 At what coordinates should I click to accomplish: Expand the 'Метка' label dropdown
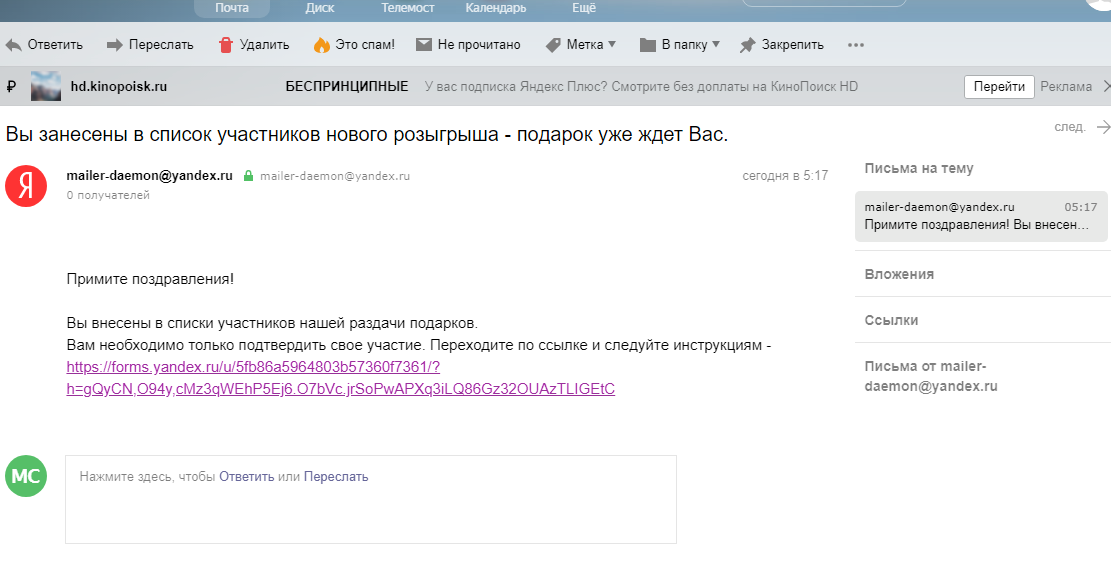(x=612, y=44)
